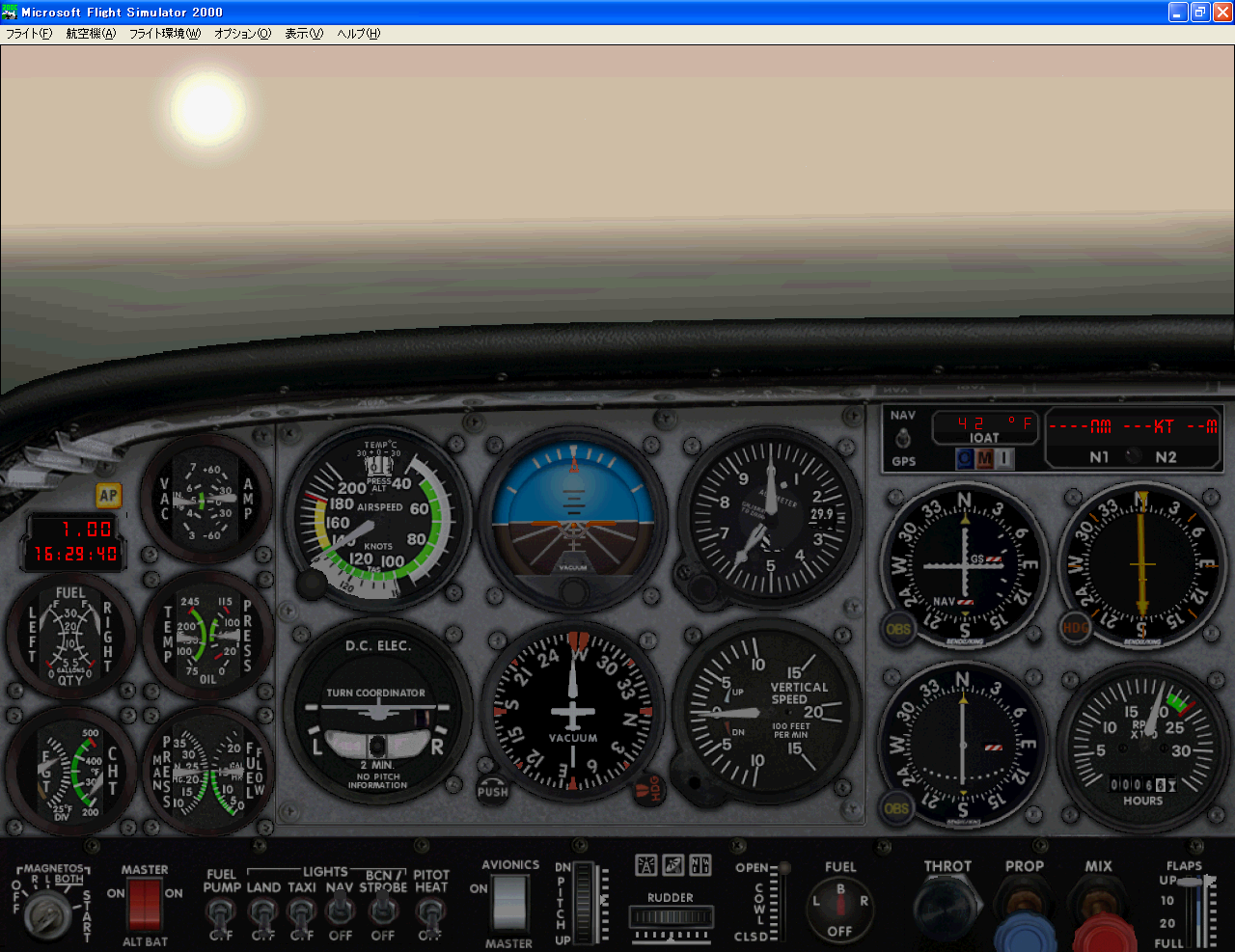Click the yellow AP autopilot annunciator
1235x952 pixels.
click(108, 496)
